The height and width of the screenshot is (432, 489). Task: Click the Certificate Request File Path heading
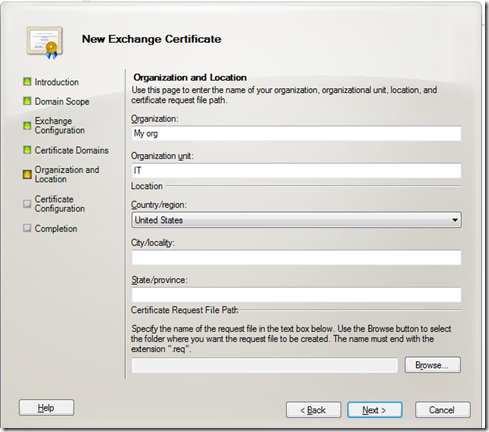[x=185, y=310]
